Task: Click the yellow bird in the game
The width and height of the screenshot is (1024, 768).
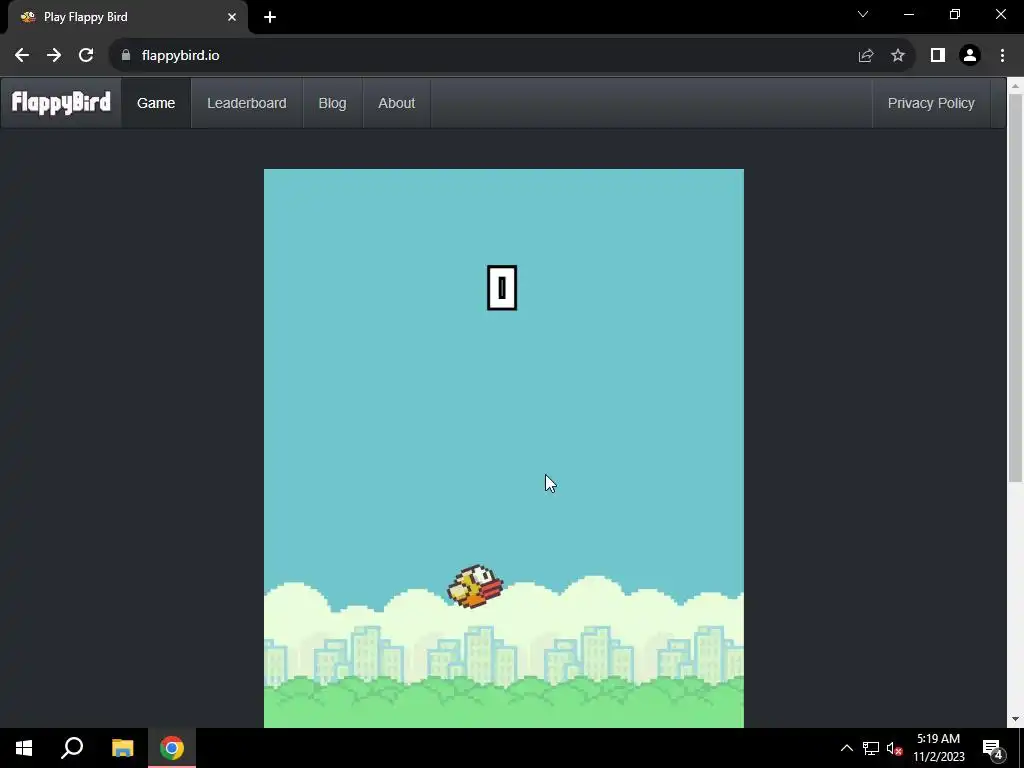Action: tap(475, 586)
